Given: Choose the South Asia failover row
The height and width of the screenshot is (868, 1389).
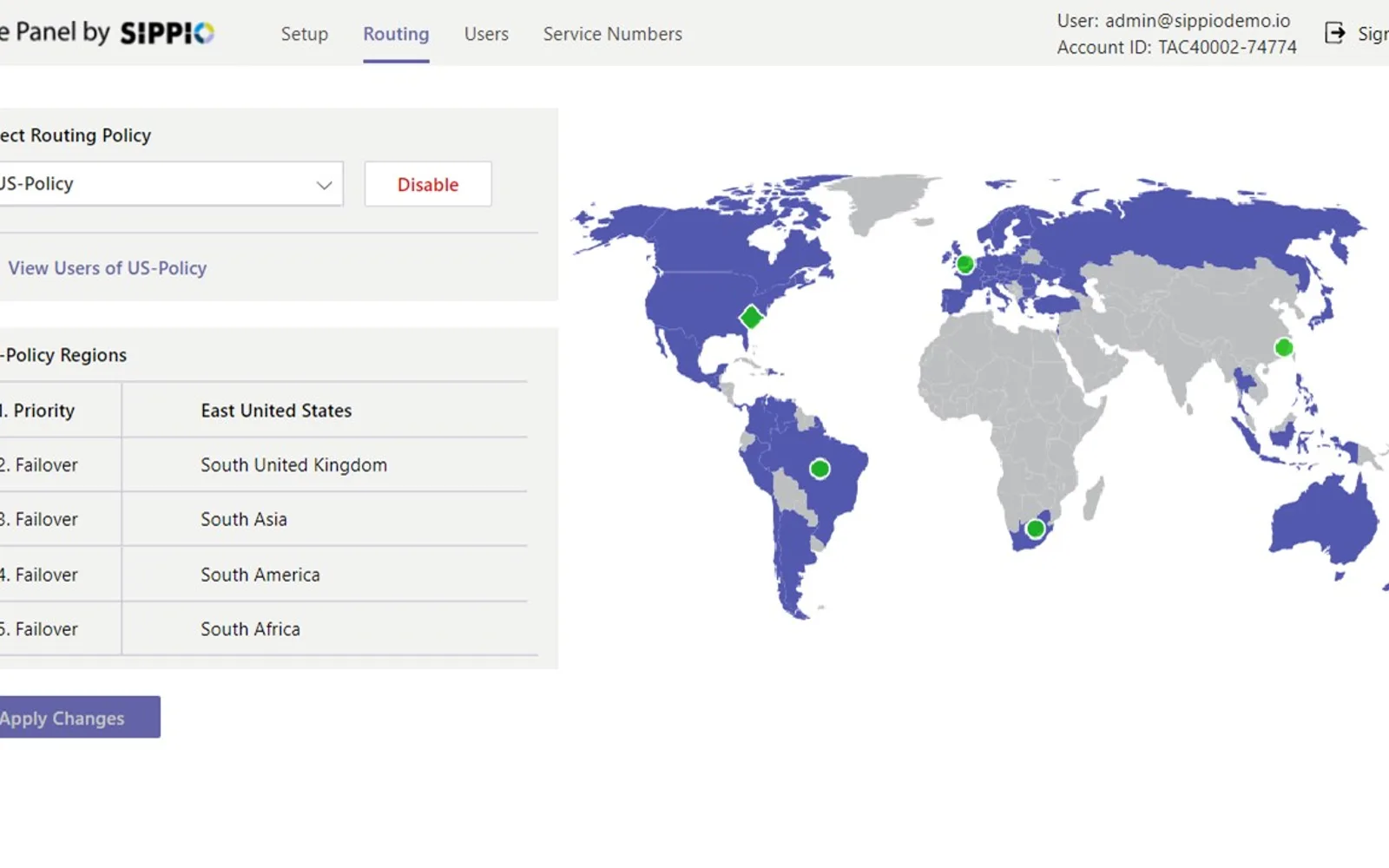Looking at the screenshot, I should pos(263,519).
